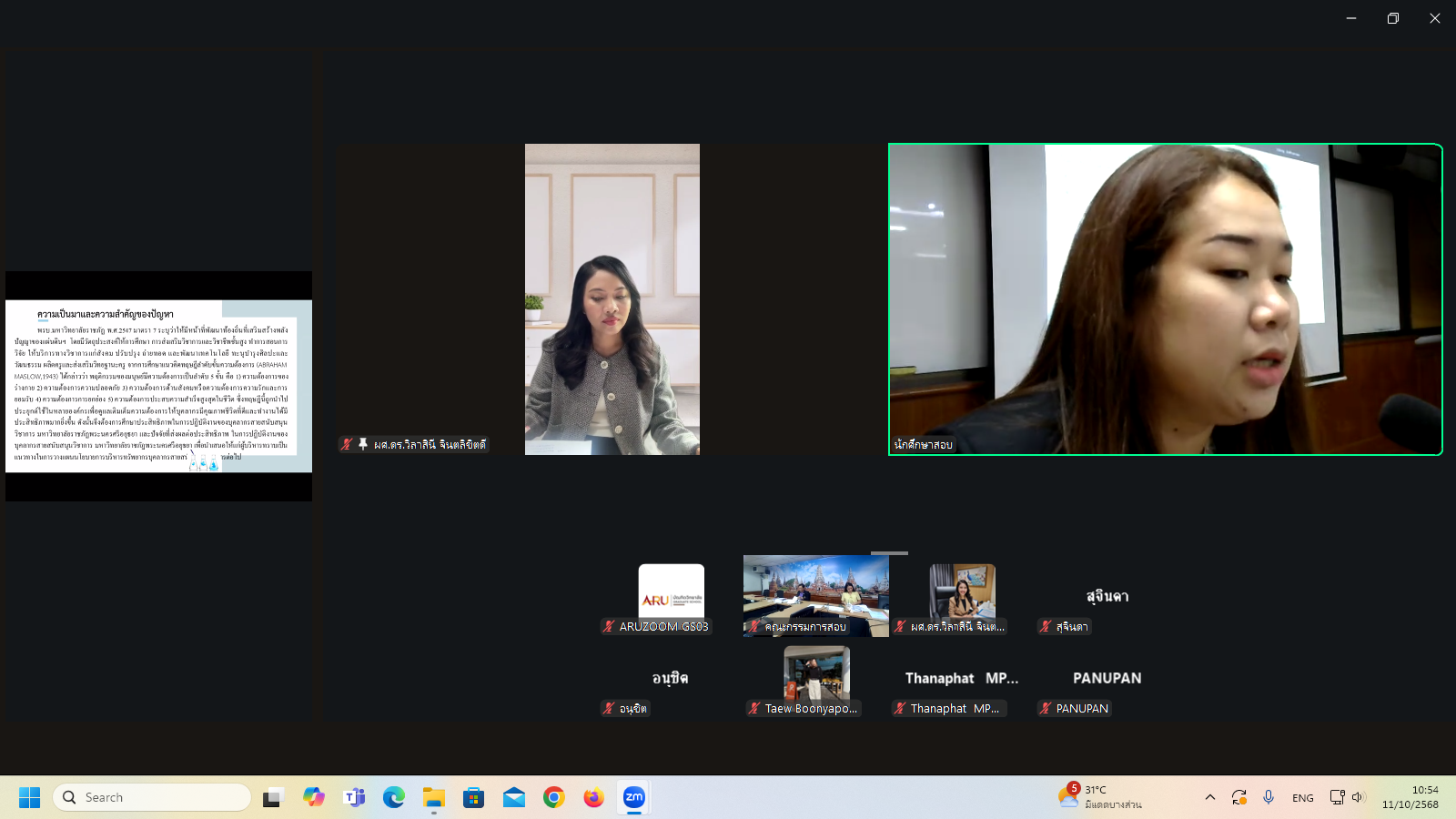Launch Google Chrome from the taskbar
The height and width of the screenshot is (819, 1456).
pos(553,797)
